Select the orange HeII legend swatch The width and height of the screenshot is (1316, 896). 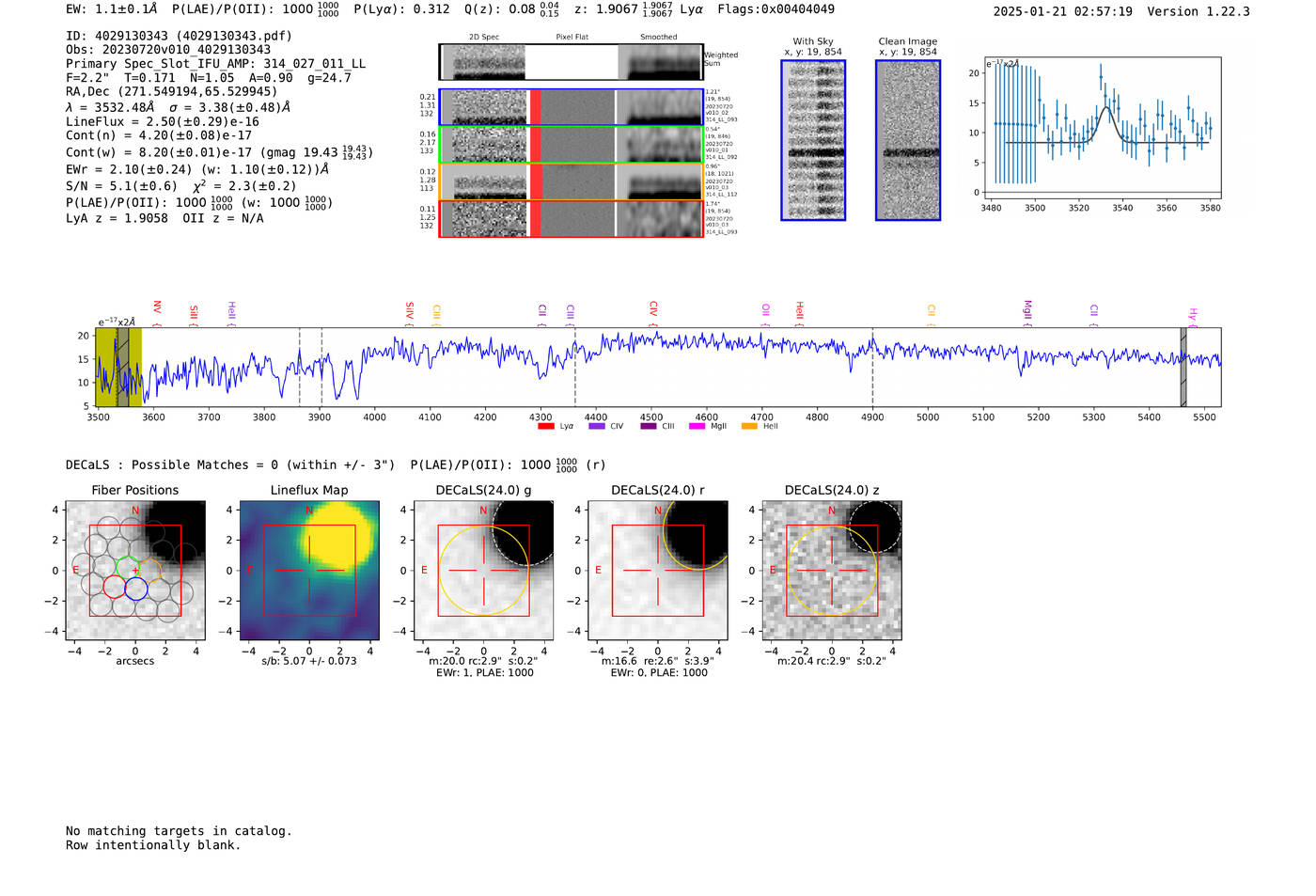749,426
